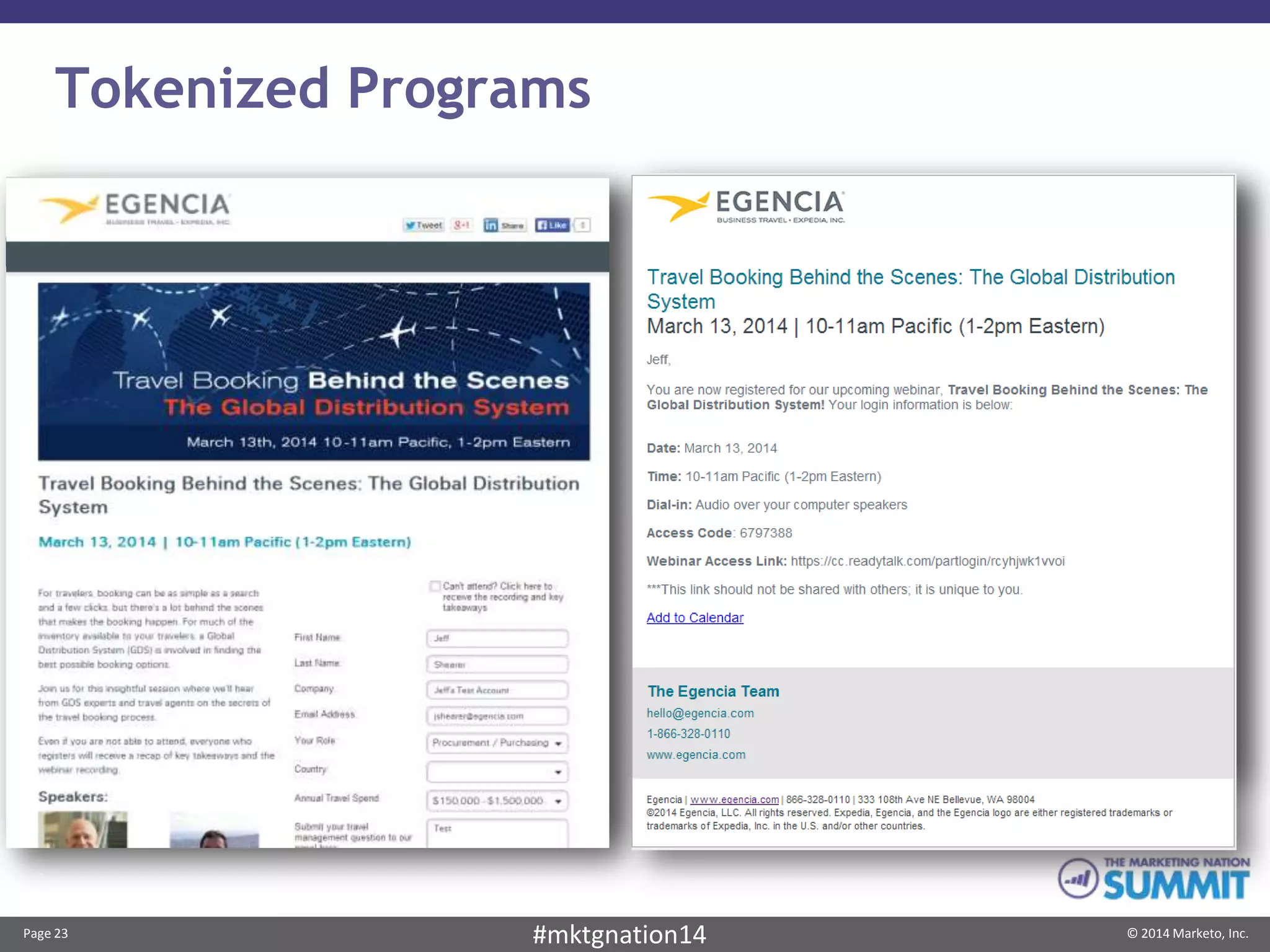Open the Annual Travel Spend dropdown
The width and height of the screenshot is (1270, 952).
[x=497, y=801]
